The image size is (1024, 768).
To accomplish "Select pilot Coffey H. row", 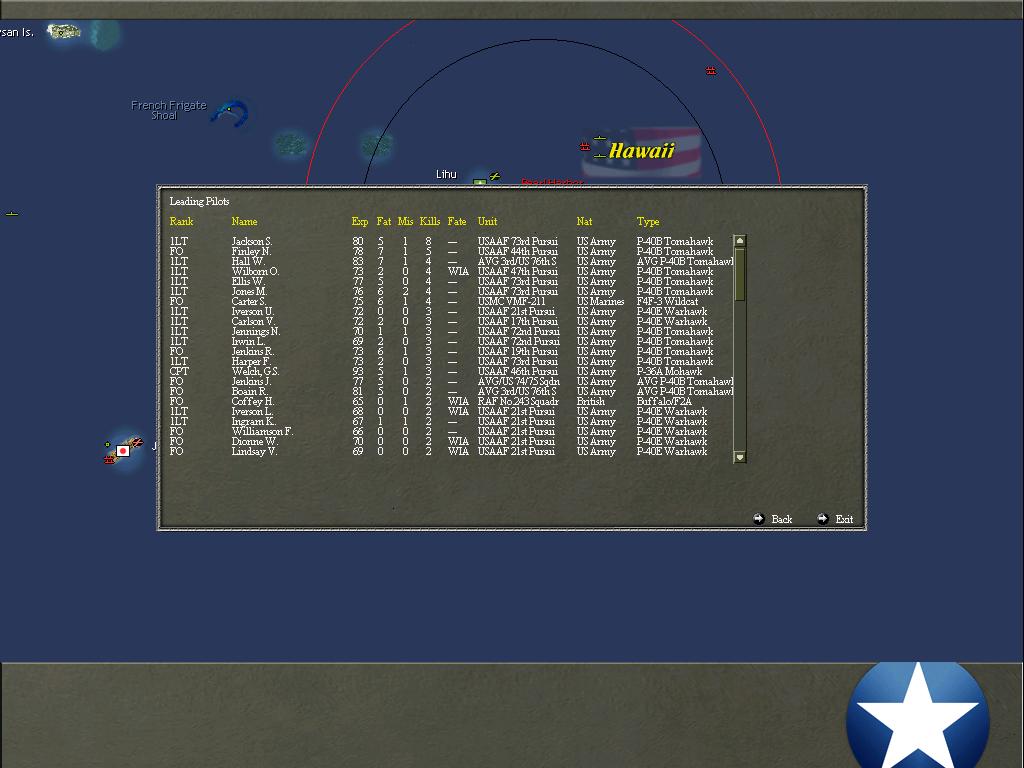I will (451, 402).
